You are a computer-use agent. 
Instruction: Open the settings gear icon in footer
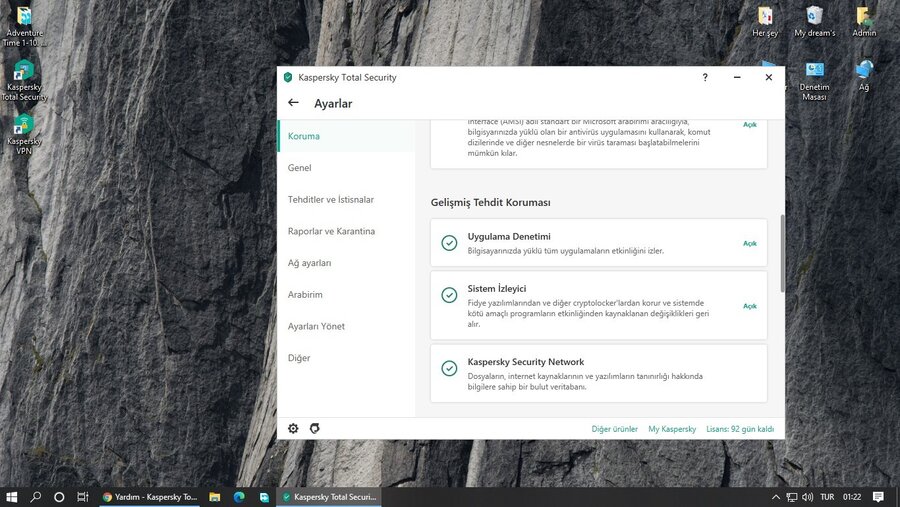pos(293,428)
